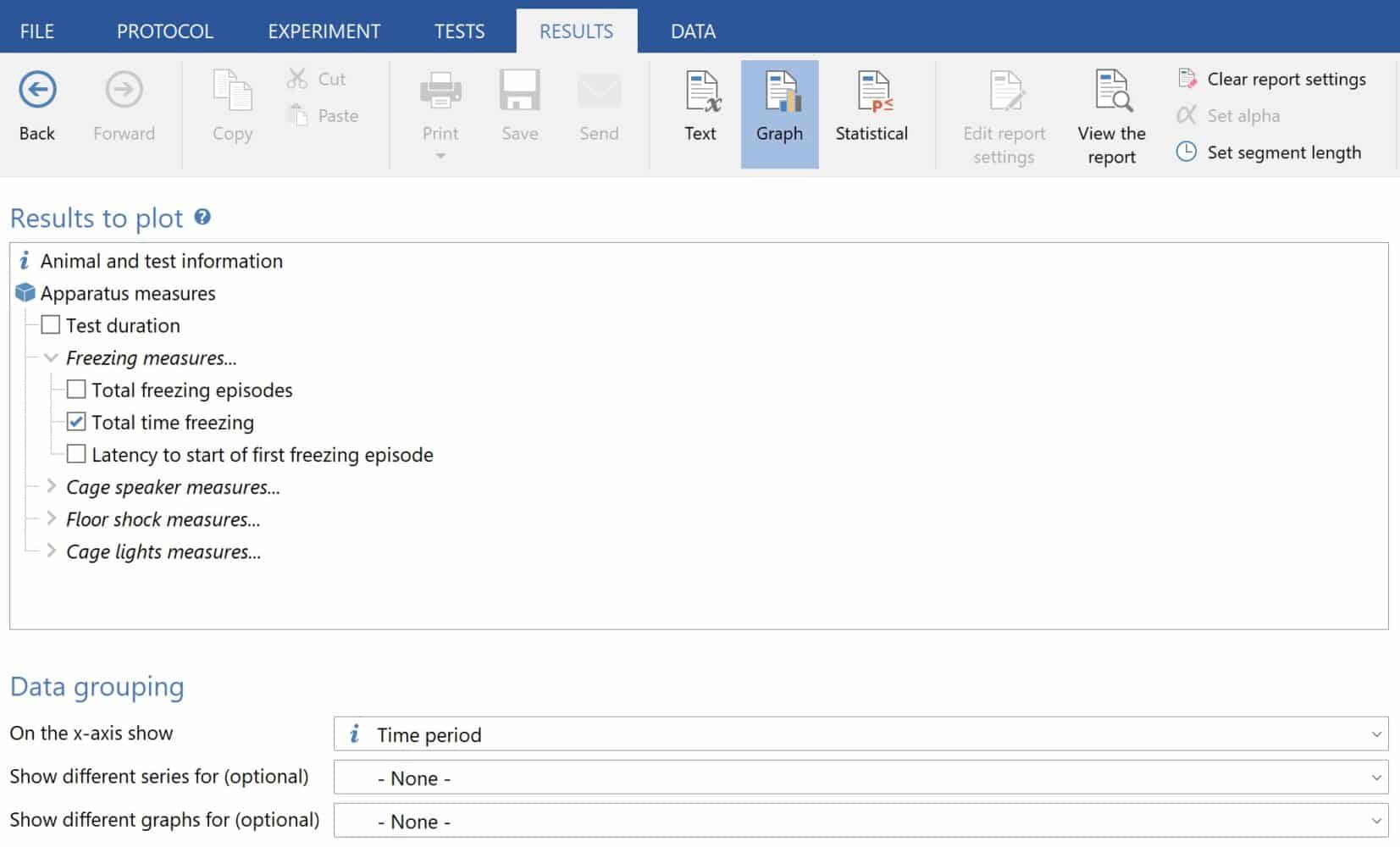1400x847 pixels.
Task: Uncheck Total time freezing
Action: click(76, 422)
